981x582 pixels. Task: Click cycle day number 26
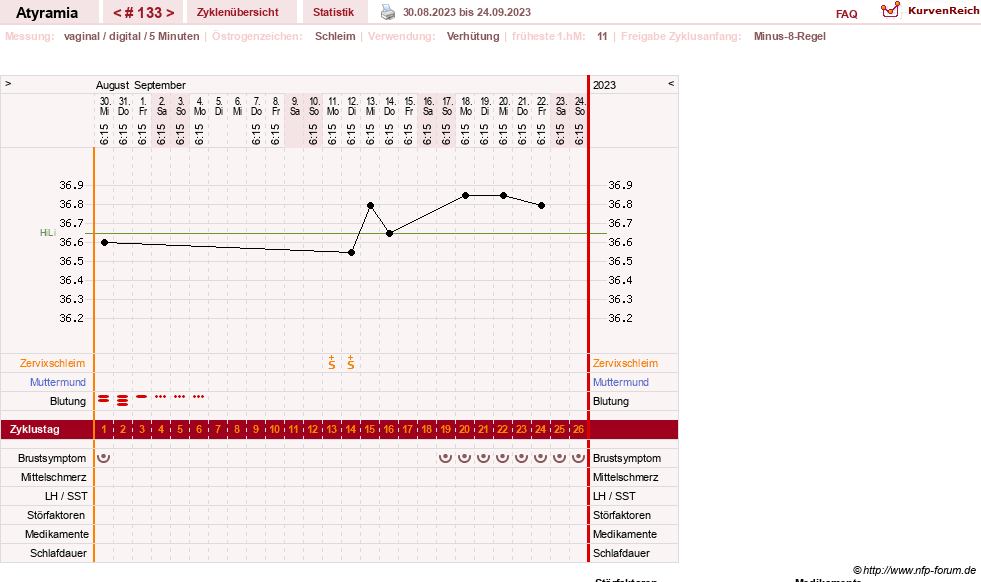pos(578,429)
